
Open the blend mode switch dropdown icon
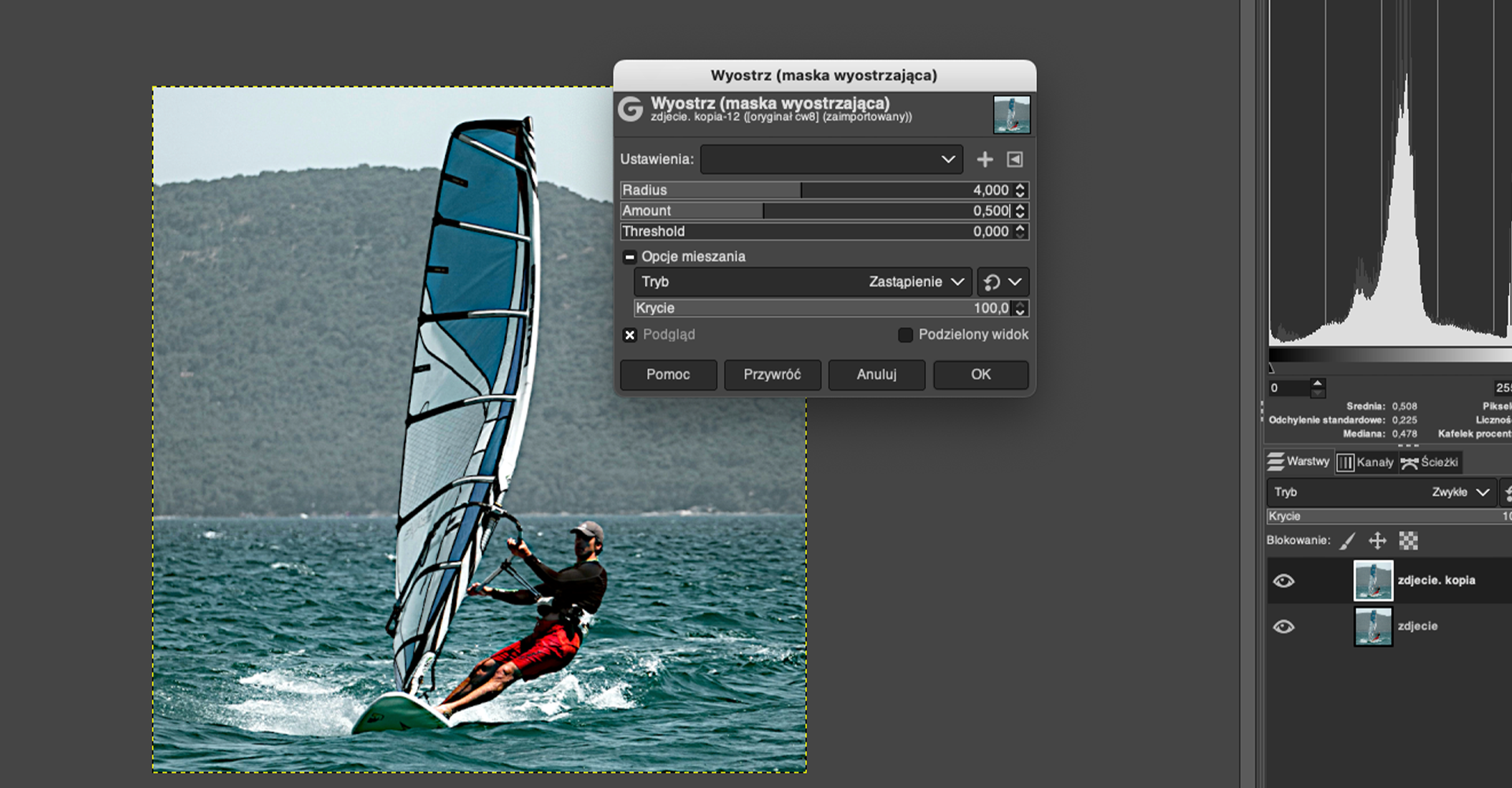tap(1003, 281)
